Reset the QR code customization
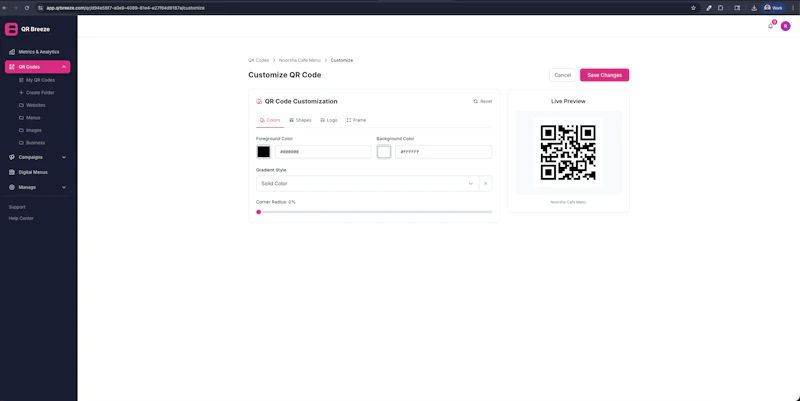 click(483, 102)
